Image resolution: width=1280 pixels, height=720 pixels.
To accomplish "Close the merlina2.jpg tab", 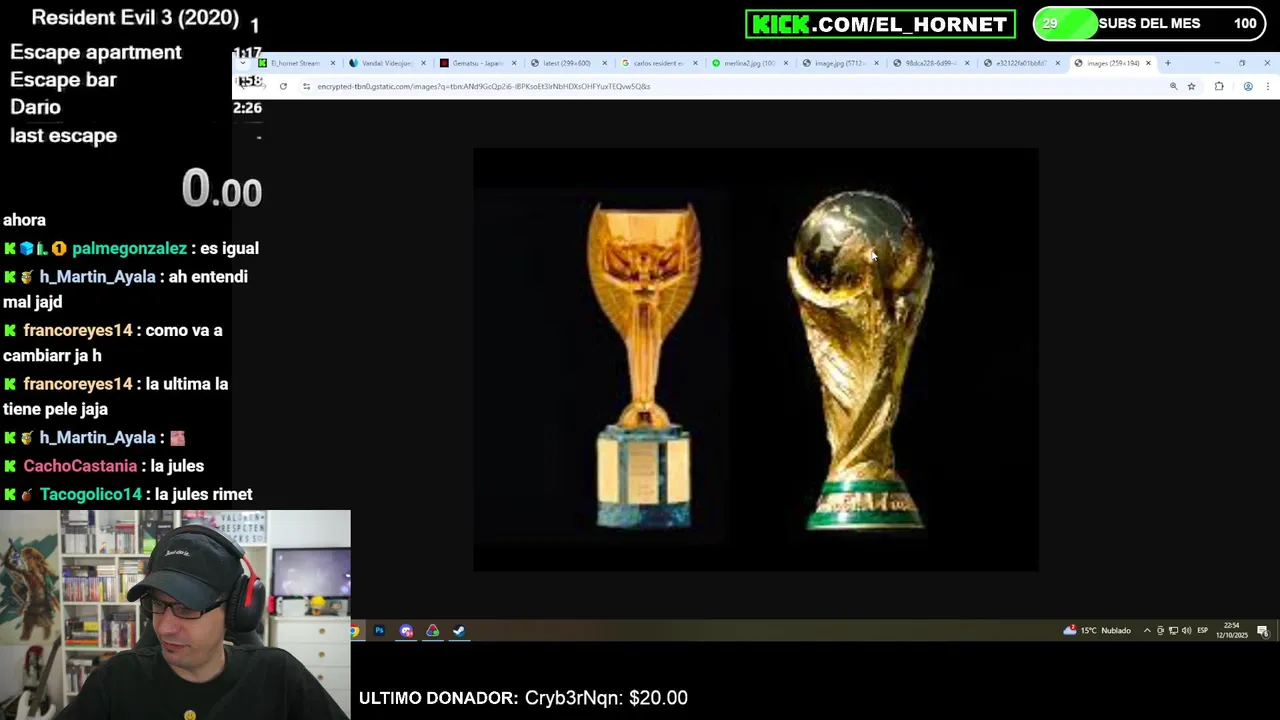I will pyautogui.click(x=785, y=63).
